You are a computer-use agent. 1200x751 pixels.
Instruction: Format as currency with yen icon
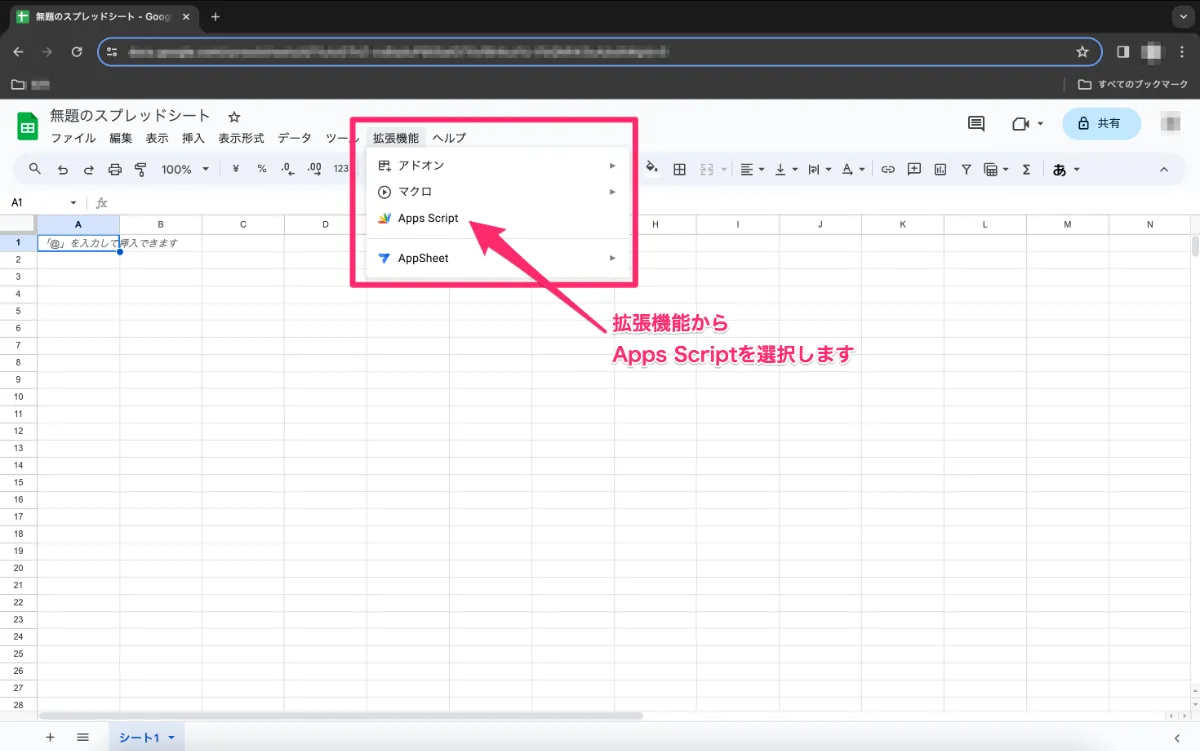(236, 169)
